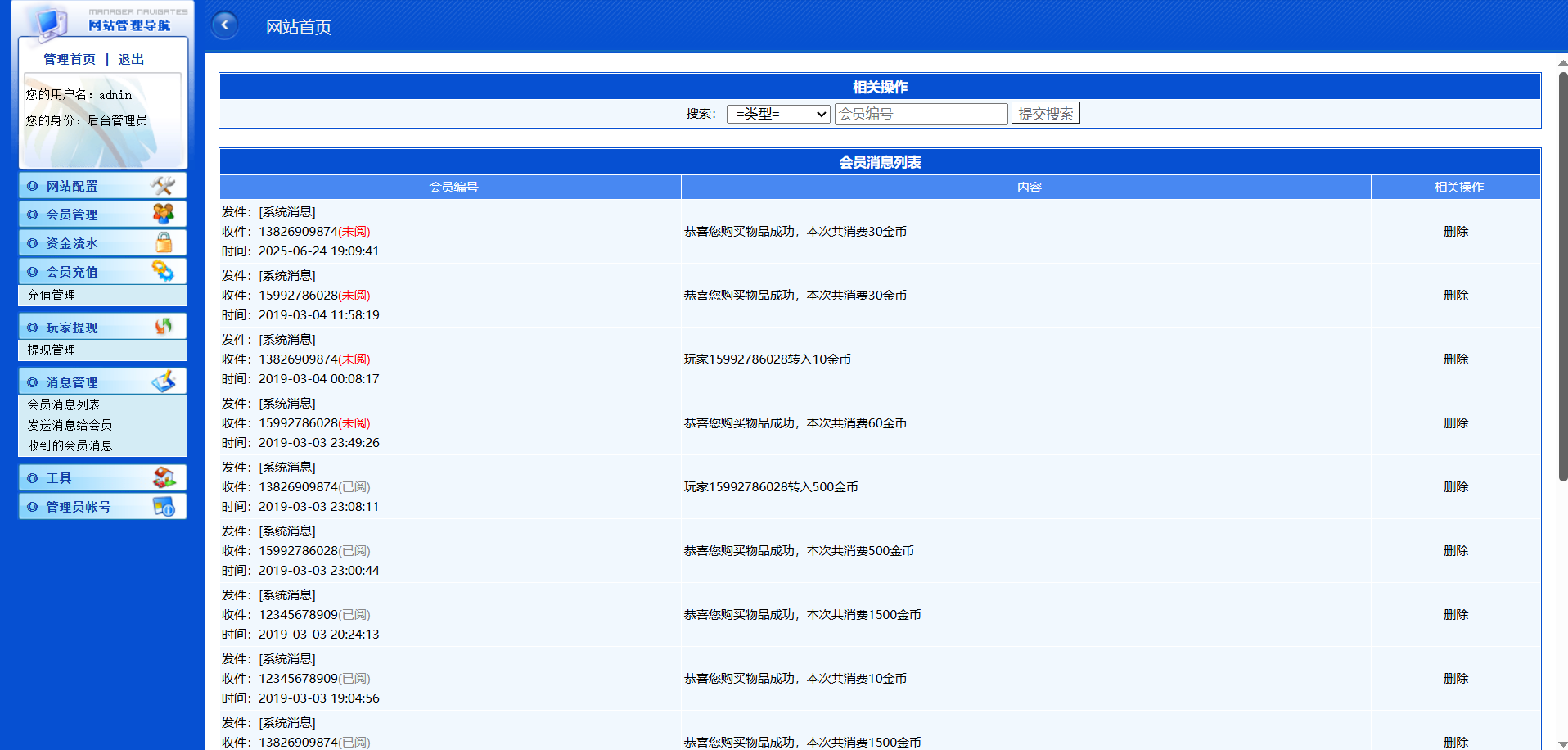Expand the 管理员帐号 menu section

tap(102, 507)
